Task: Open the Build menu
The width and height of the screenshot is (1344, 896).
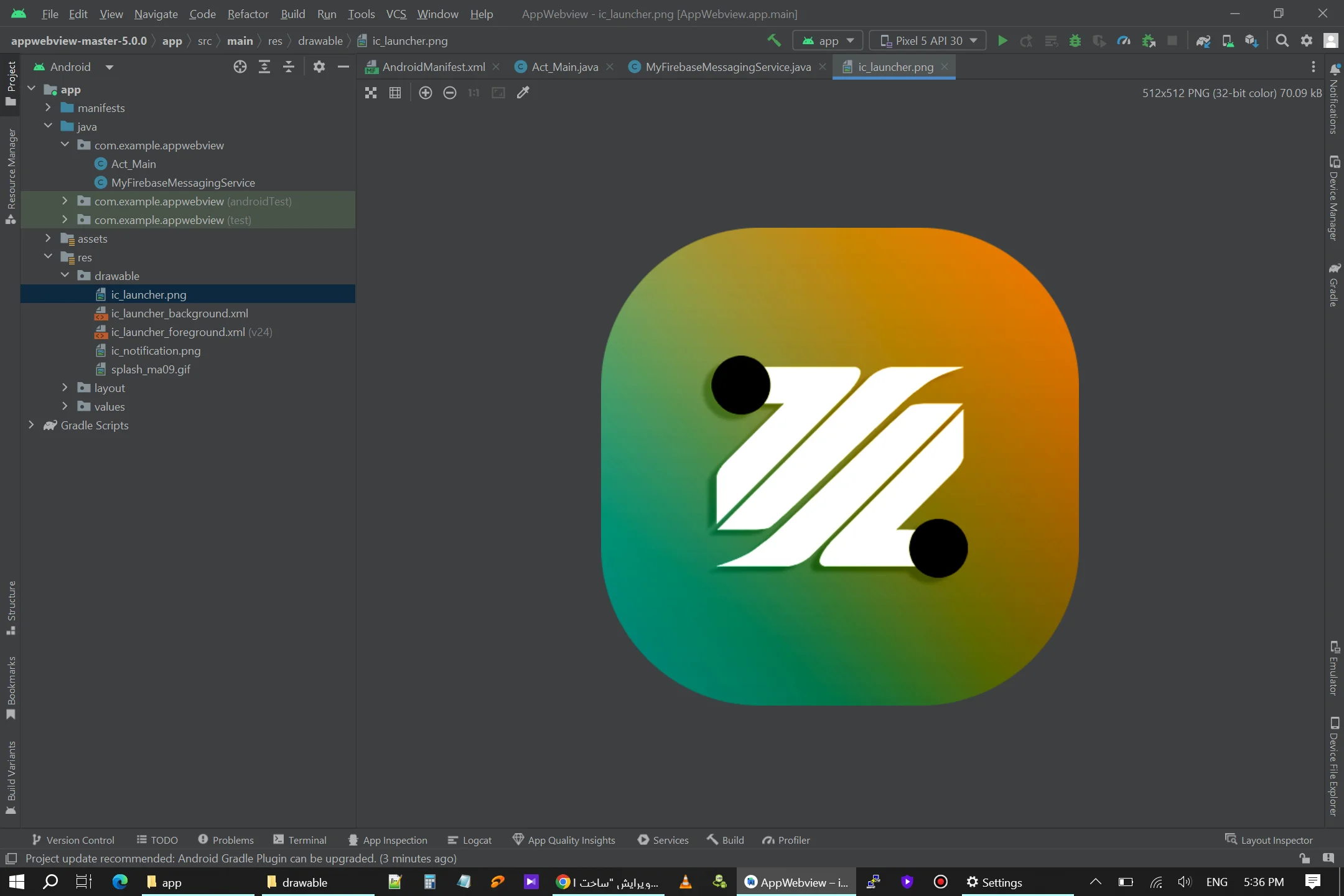Action: (293, 14)
